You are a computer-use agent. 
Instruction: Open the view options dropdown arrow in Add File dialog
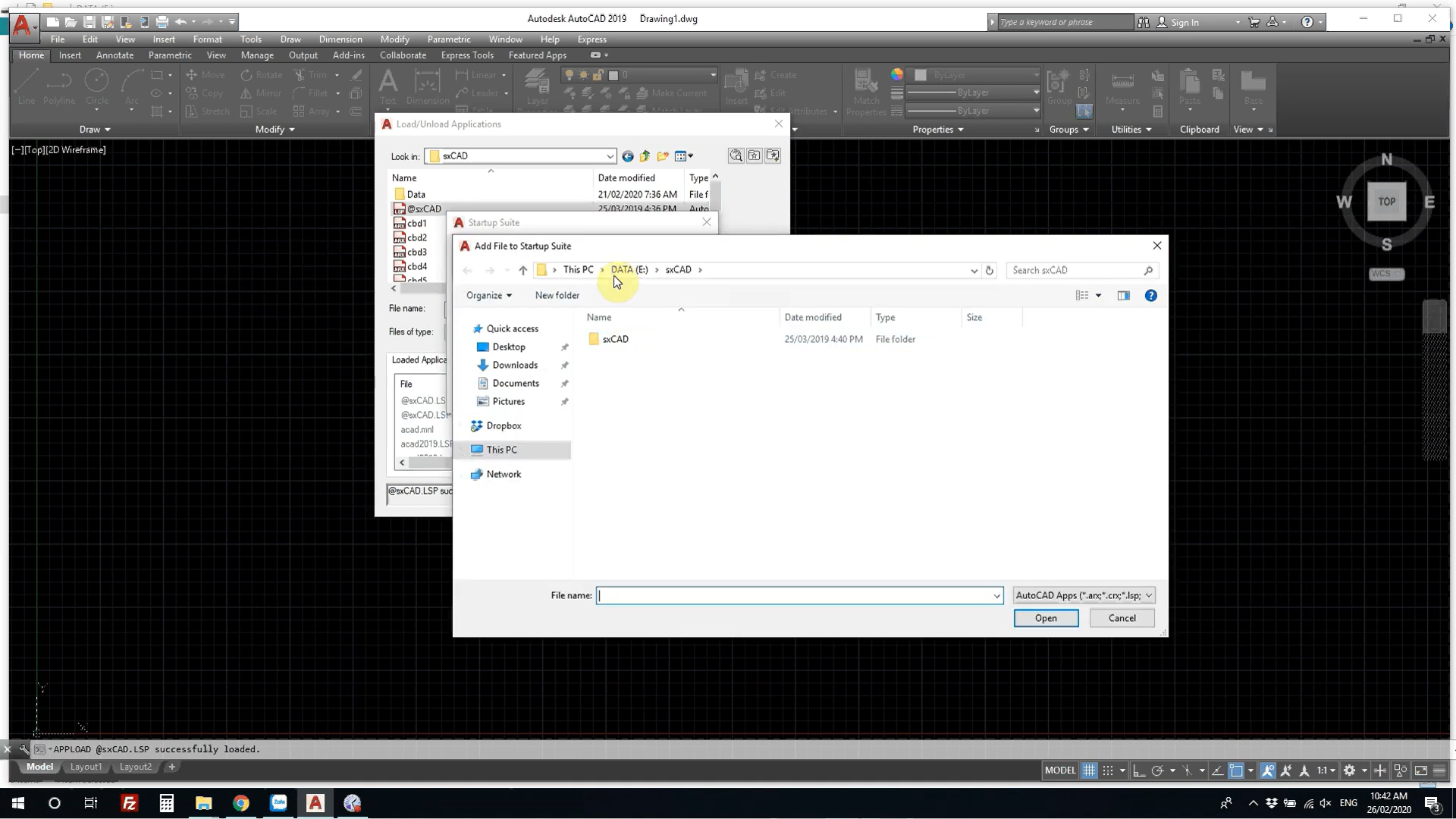point(1098,295)
